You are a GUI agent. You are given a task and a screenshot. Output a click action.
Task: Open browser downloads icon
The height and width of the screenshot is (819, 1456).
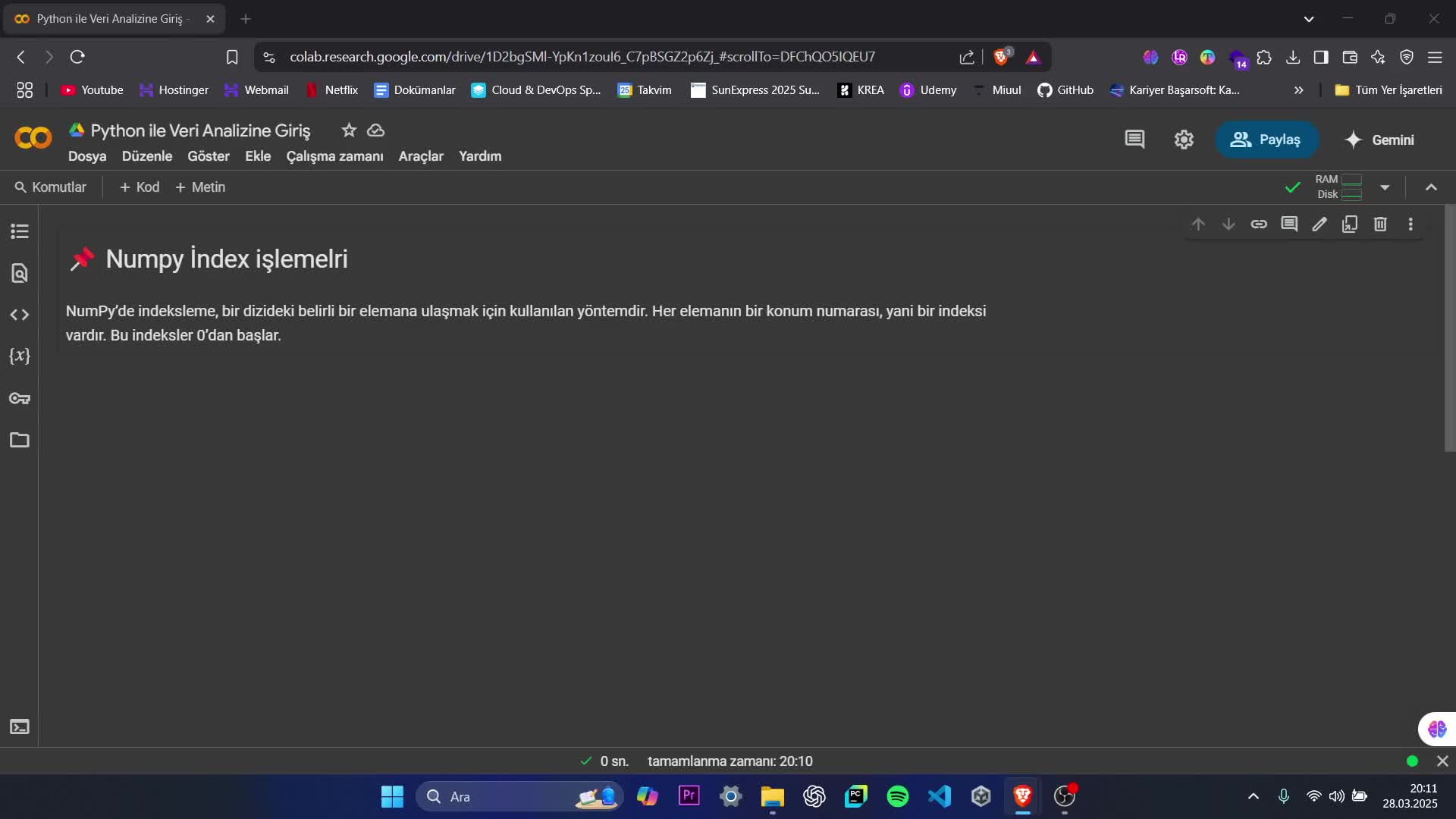(1293, 57)
